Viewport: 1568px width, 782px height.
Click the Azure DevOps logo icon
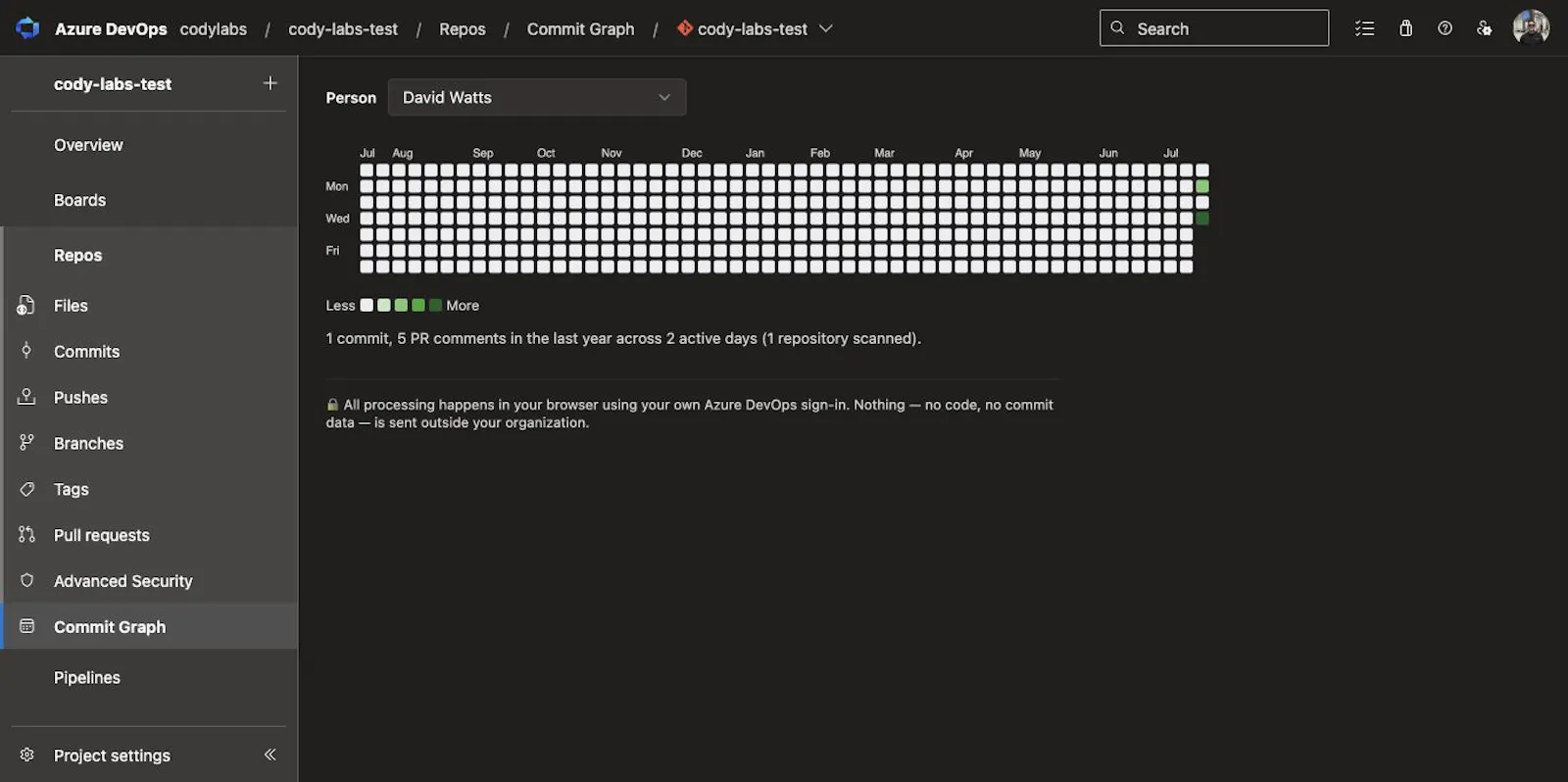27,28
